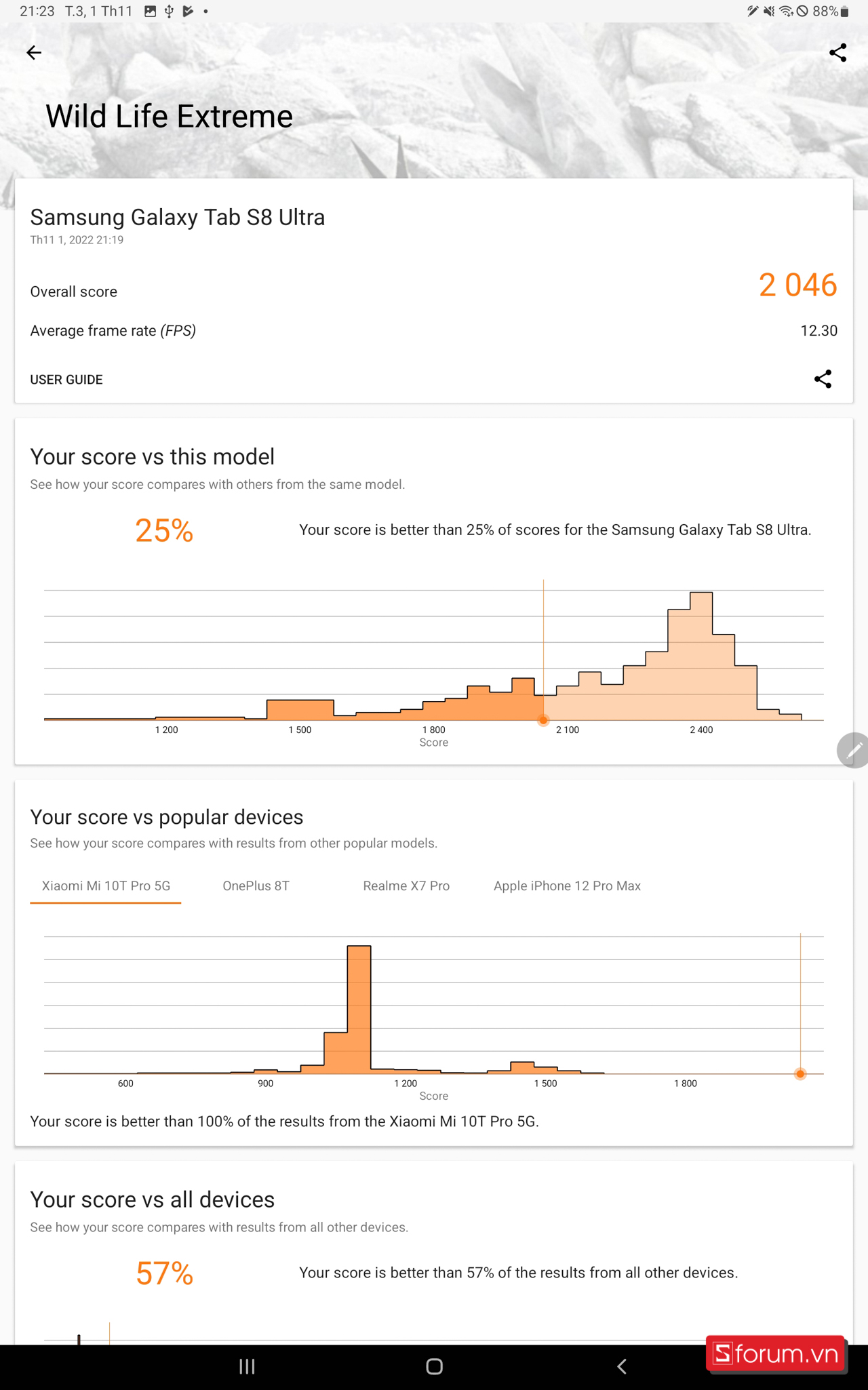The image size is (868, 1390).
Task: Switch to Apple iPhone 12 Pro Max tab
Action: 567,886
